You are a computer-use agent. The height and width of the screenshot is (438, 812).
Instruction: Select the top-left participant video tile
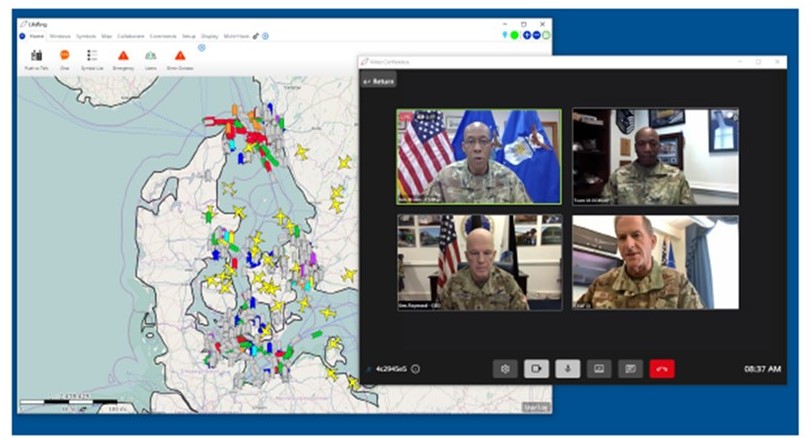[x=479, y=156]
